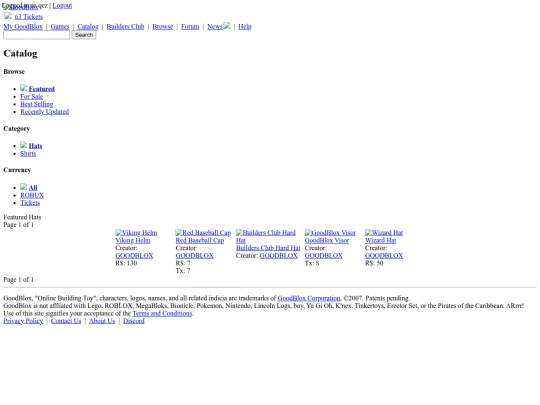Open Builders Club Hard Hat name link
This screenshot has height=405, width=540.
tap(268, 248)
